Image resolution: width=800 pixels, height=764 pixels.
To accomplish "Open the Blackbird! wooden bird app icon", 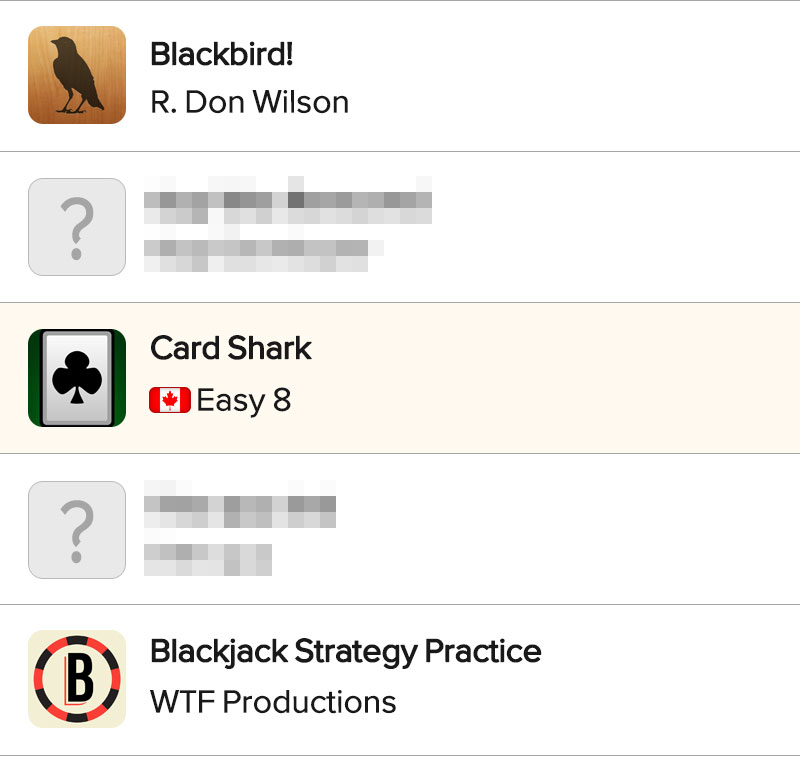I will point(77,75).
